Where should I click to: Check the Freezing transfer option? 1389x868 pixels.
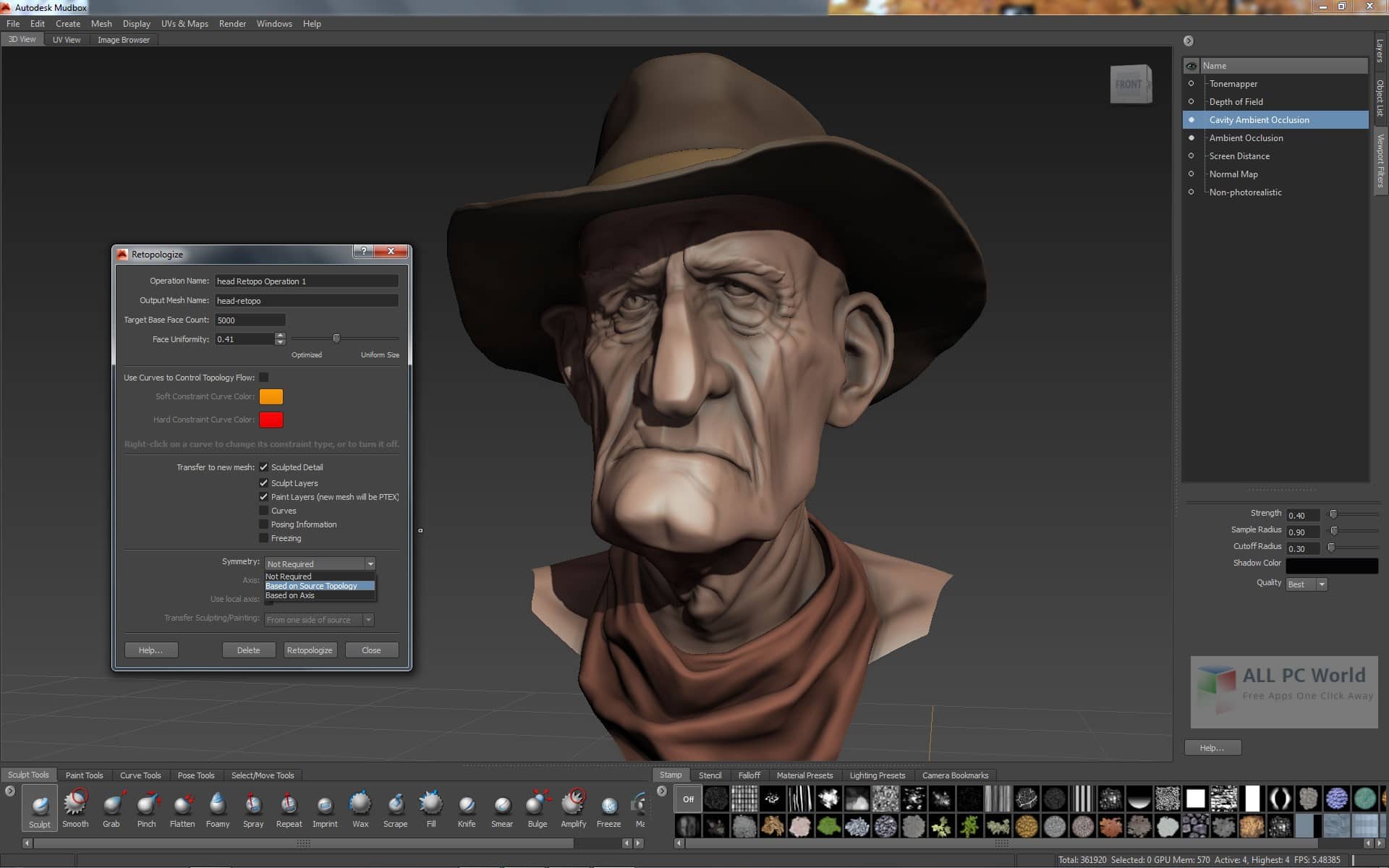point(264,538)
